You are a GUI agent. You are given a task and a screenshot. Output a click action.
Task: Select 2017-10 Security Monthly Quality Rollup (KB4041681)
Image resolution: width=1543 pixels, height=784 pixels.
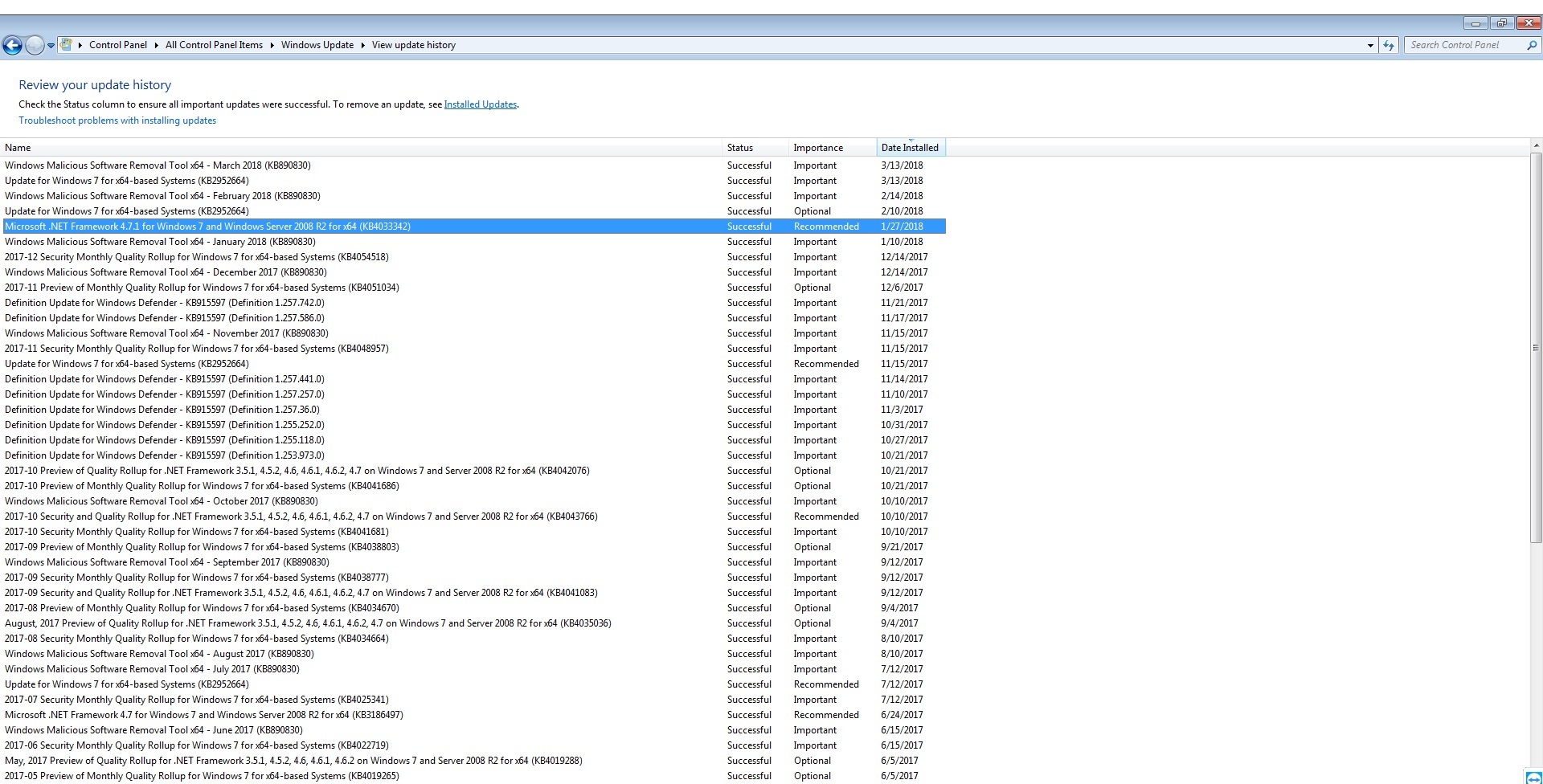[x=474, y=532]
